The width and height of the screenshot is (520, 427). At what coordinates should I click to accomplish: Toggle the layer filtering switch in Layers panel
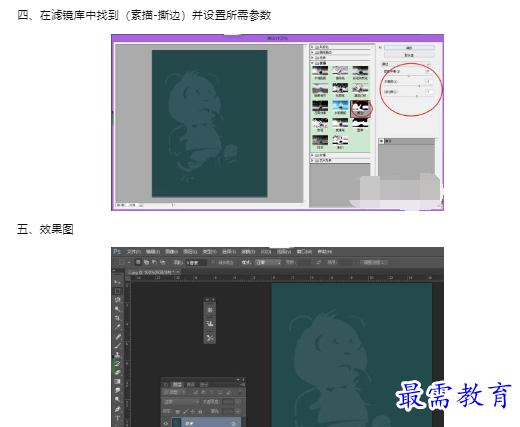click(x=240, y=393)
